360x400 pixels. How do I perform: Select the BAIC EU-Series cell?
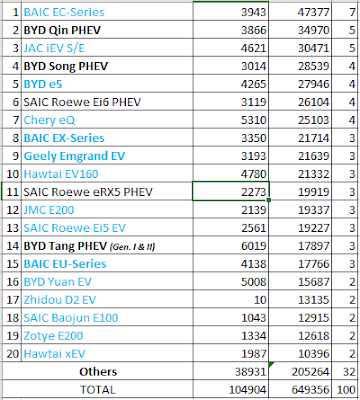107,264
